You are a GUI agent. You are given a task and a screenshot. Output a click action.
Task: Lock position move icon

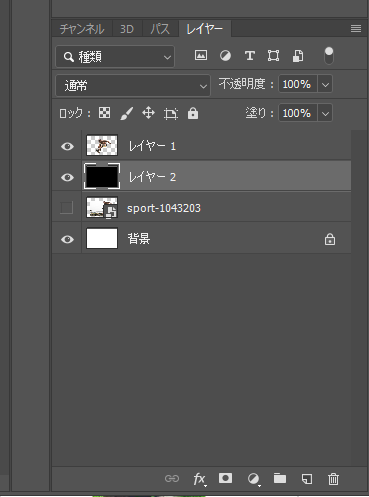(x=148, y=113)
